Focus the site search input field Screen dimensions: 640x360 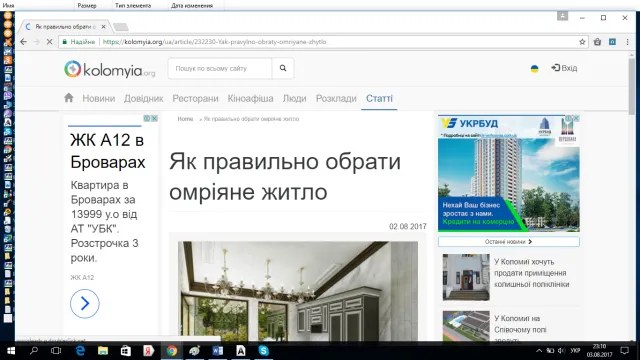220,68
